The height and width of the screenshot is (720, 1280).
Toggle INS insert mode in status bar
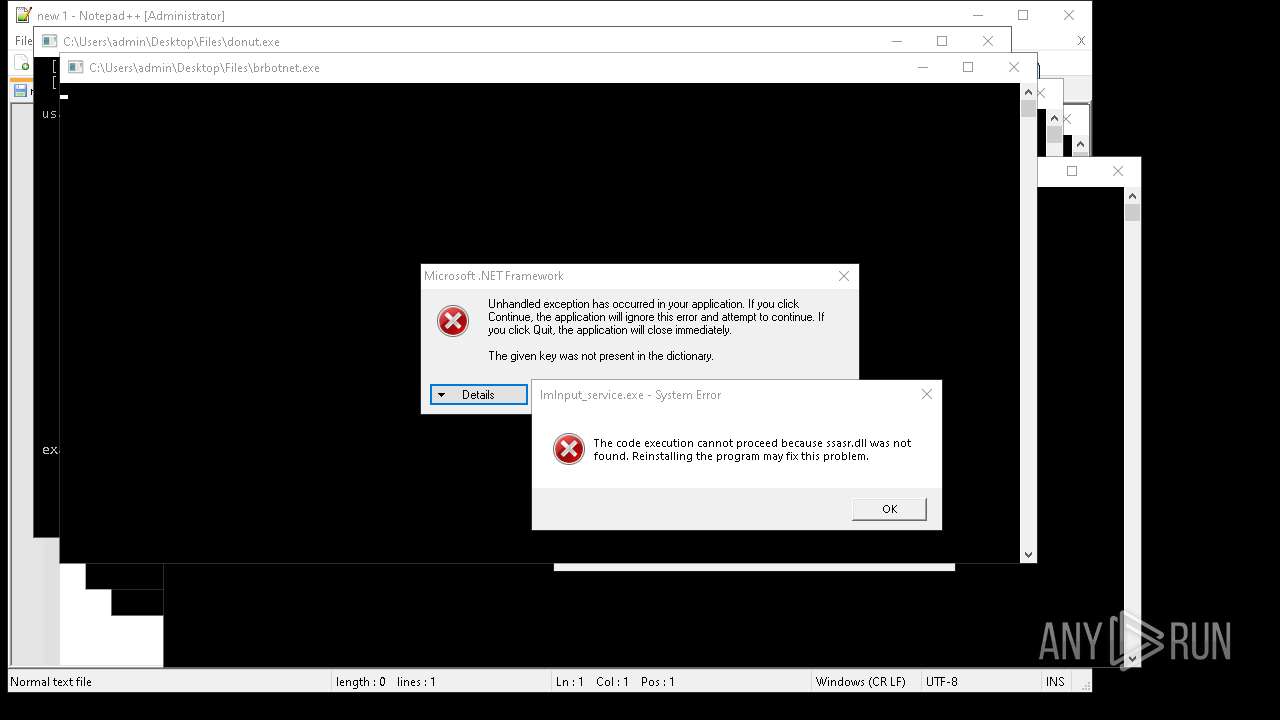pyautogui.click(x=1055, y=682)
